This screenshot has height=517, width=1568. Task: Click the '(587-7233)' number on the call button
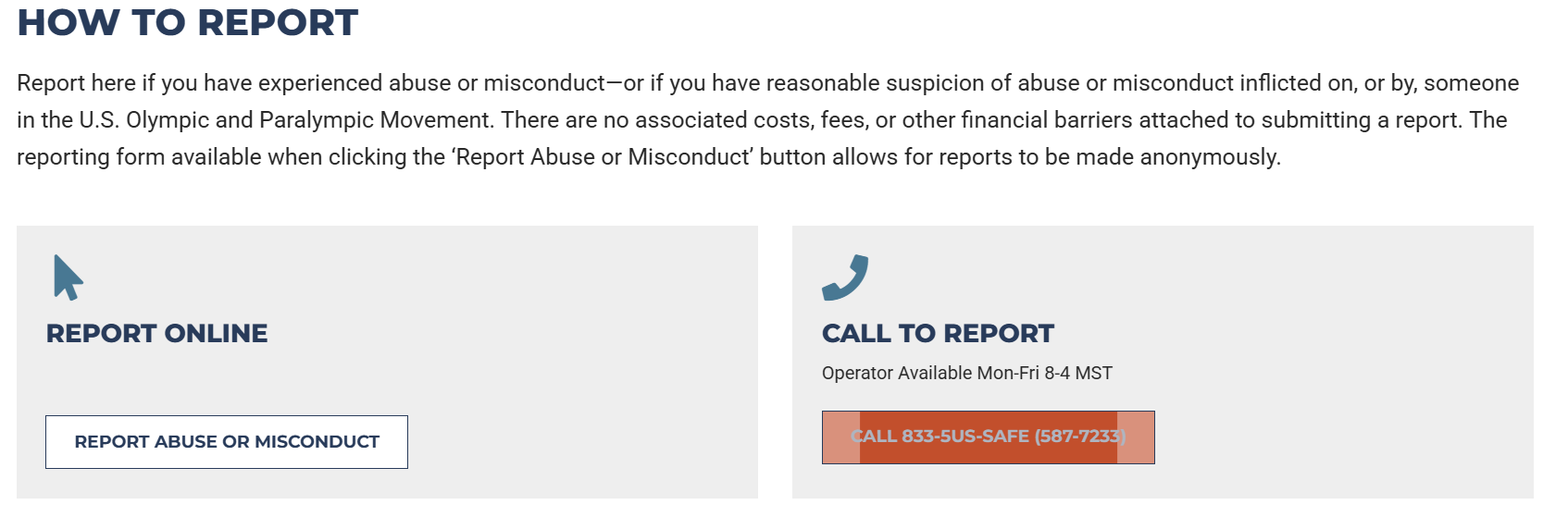[1079, 437]
